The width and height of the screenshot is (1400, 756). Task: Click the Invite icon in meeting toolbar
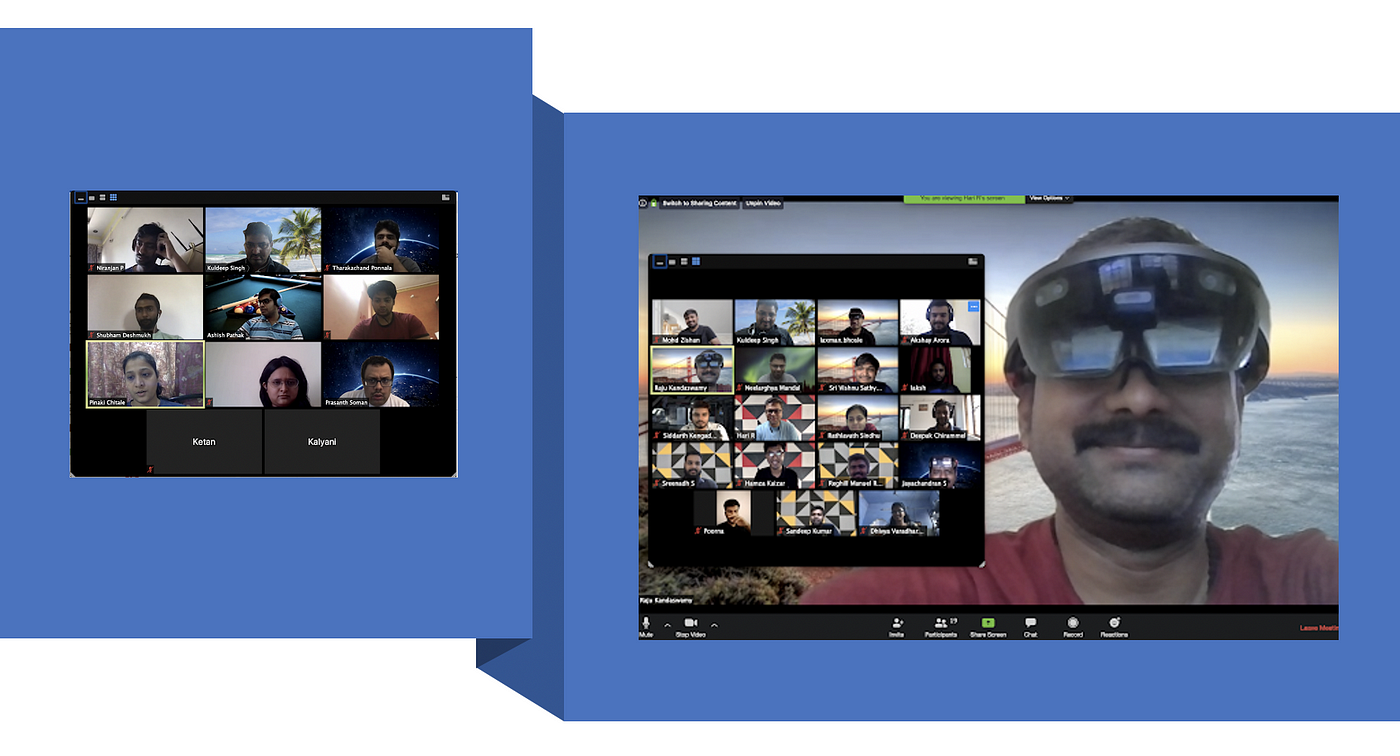click(x=897, y=623)
